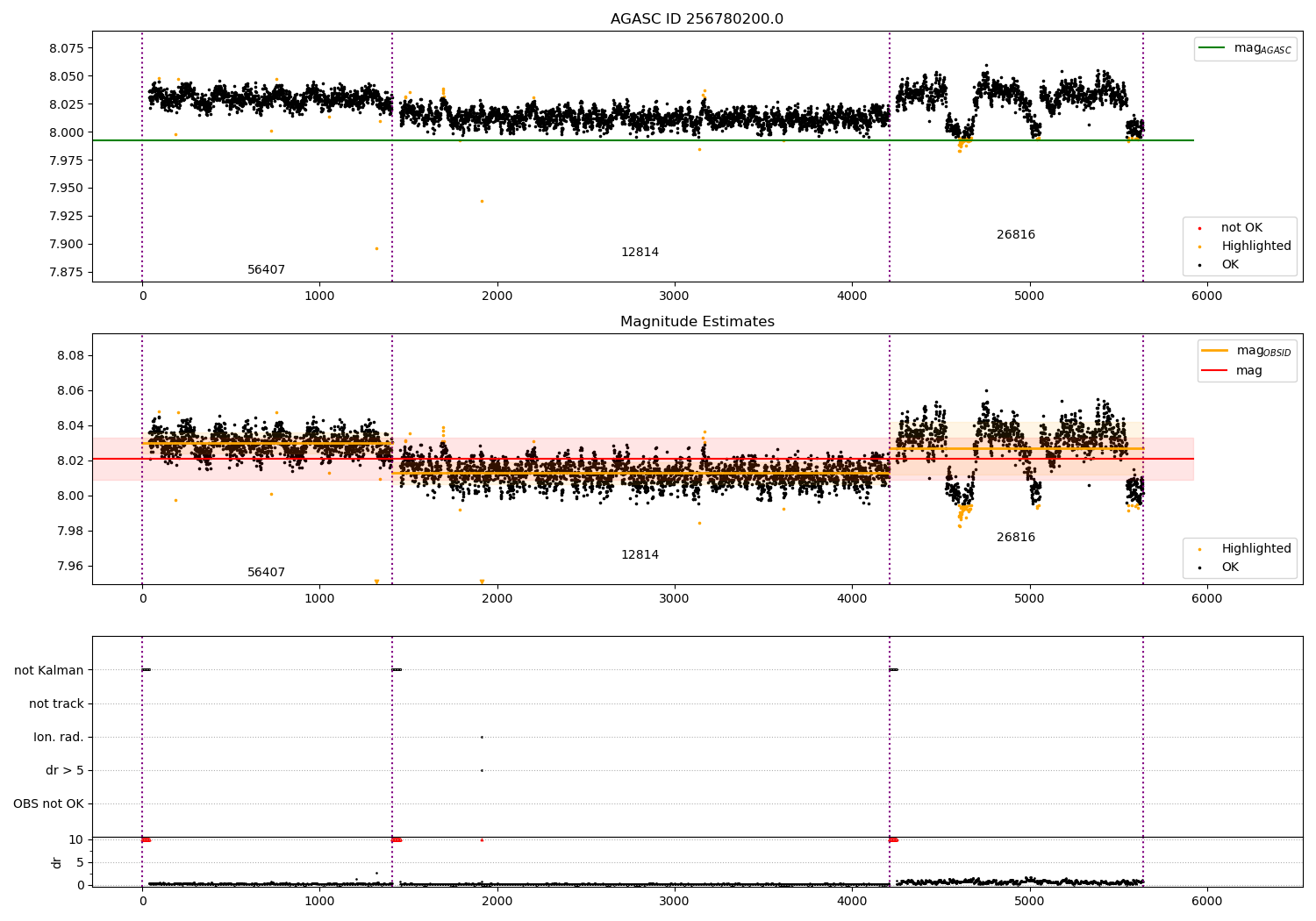Screen dimensions: 1316x921
Task: Click the "7.925" y-axis tick label
Action: pyautogui.click(x=67, y=217)
